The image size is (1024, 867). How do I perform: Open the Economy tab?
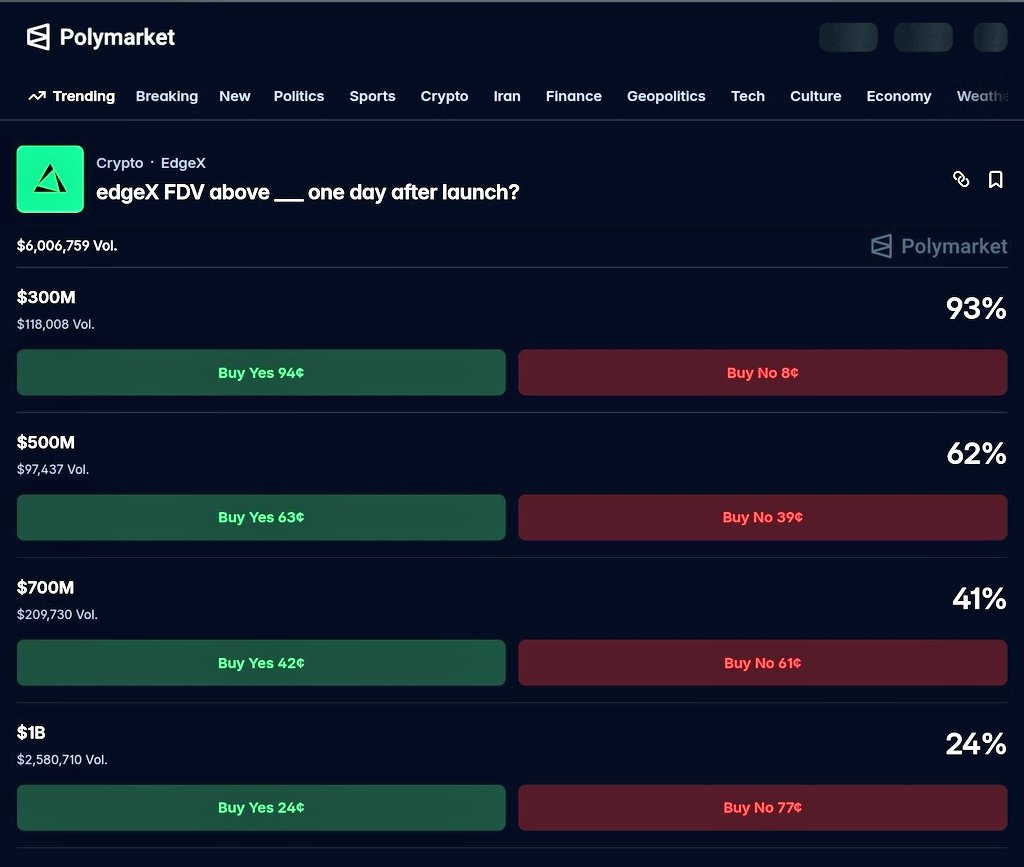point(899,96)
